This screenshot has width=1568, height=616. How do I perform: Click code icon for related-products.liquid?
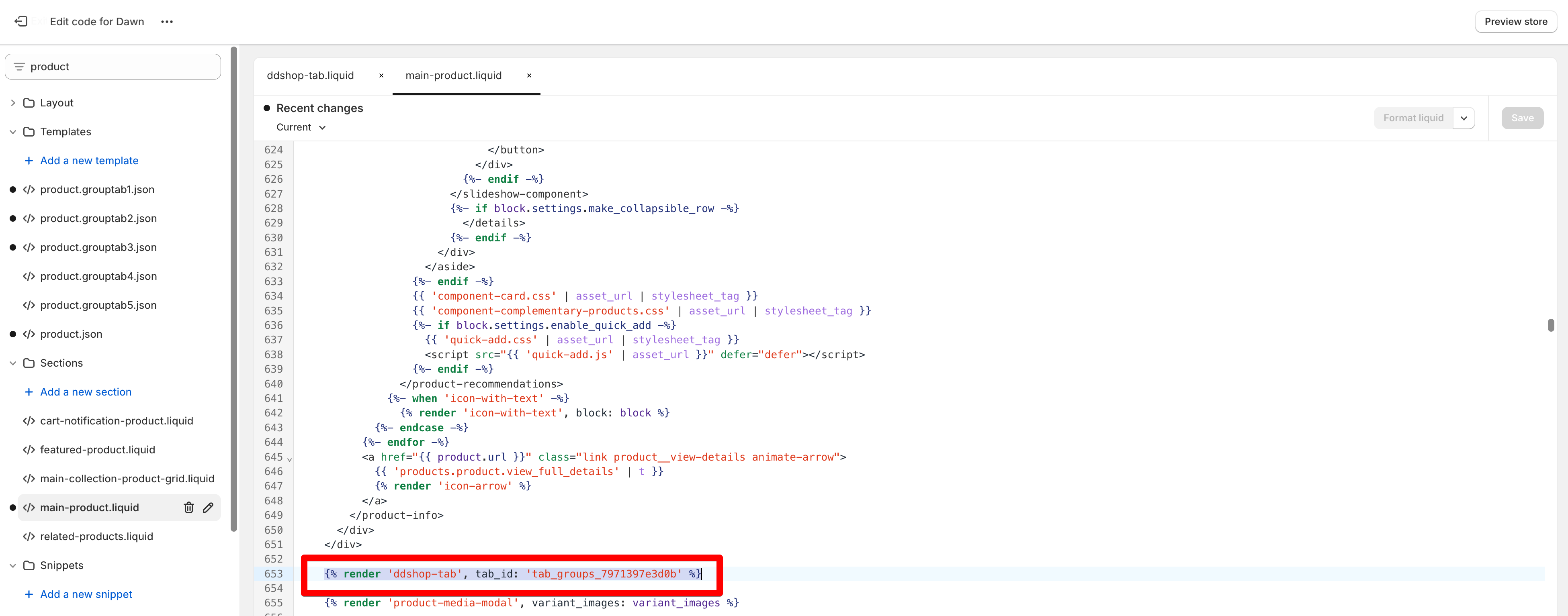click(x=29, y=537)
